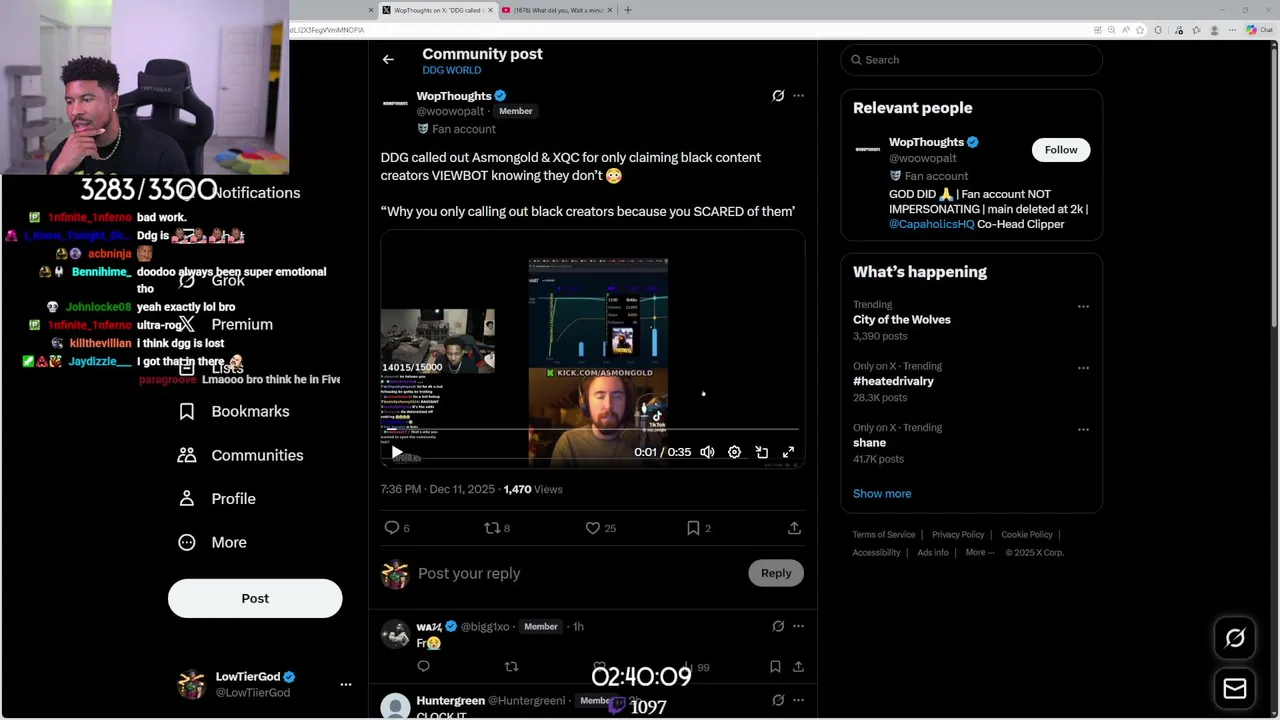The height and width of the screenshot is (720, 1280).
Task: Click Grok icon on Huntergreen reply
Action: click(778, 700)
